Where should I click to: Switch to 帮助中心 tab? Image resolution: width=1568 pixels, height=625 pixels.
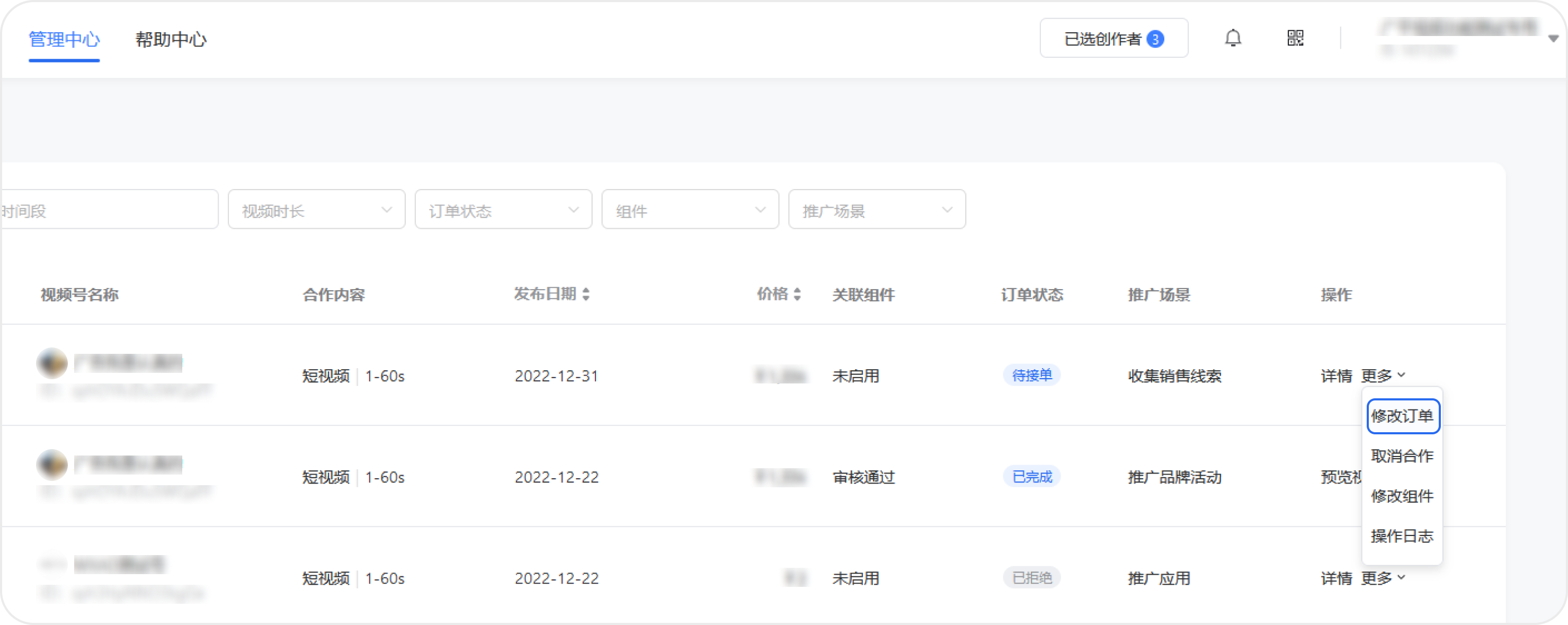171,40
